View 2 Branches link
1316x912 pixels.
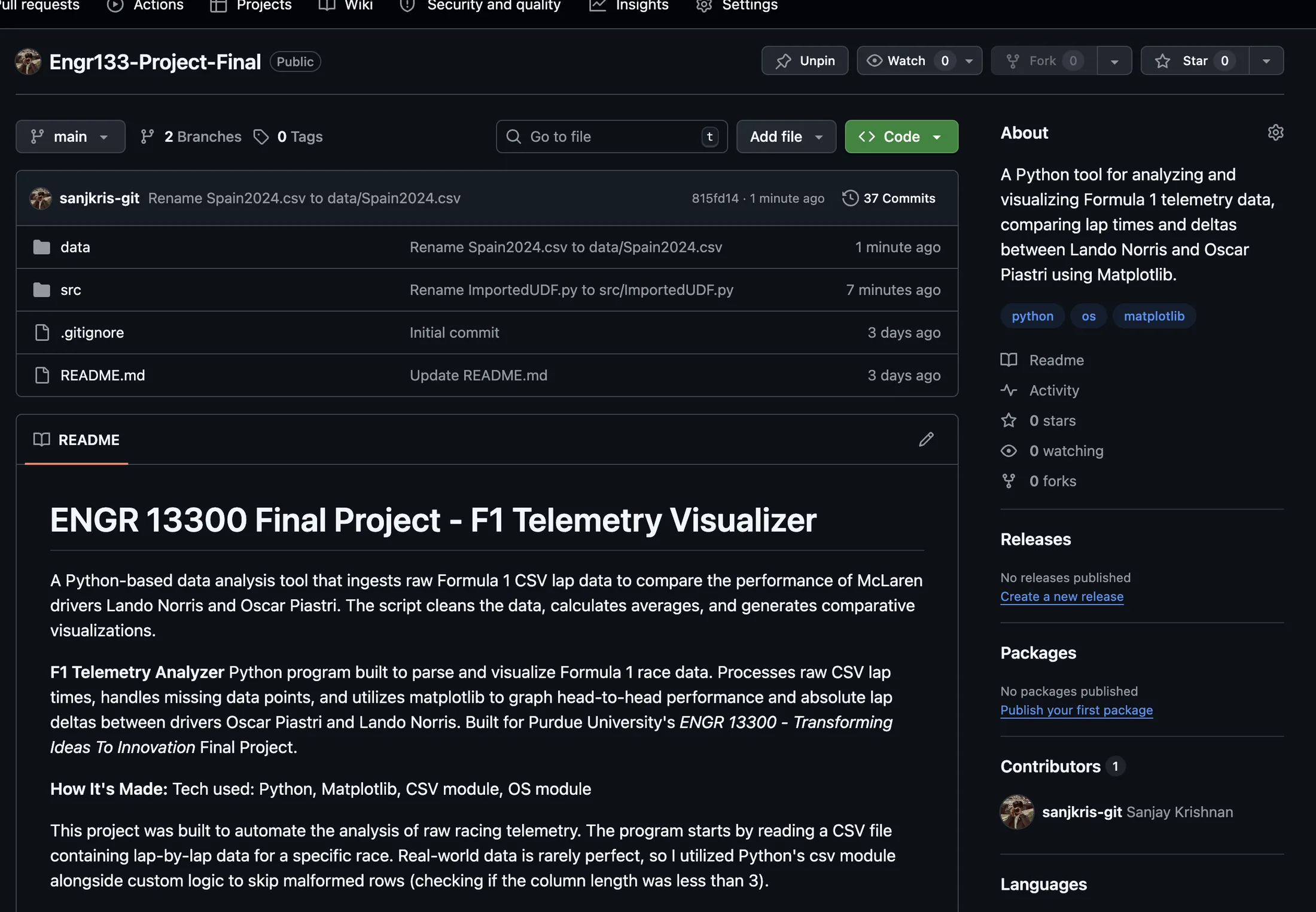tap(191, 137)
